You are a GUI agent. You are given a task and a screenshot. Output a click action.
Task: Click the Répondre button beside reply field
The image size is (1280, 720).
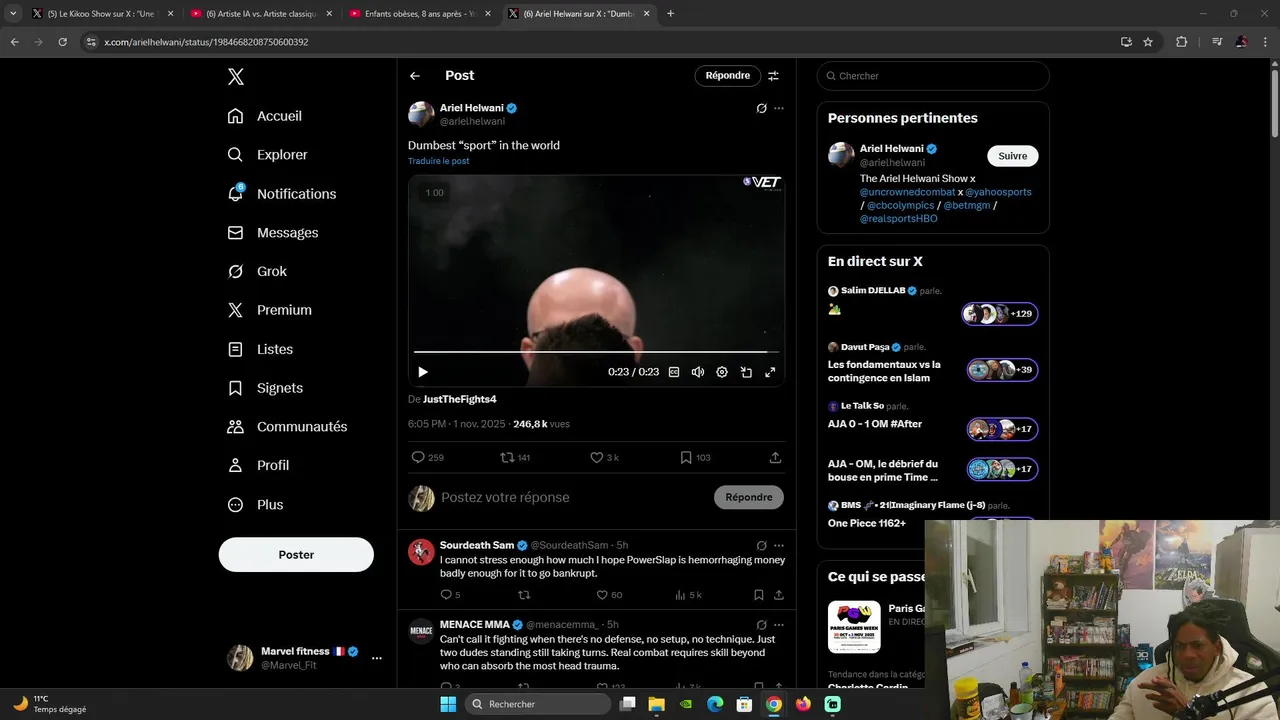pos(749,497)
